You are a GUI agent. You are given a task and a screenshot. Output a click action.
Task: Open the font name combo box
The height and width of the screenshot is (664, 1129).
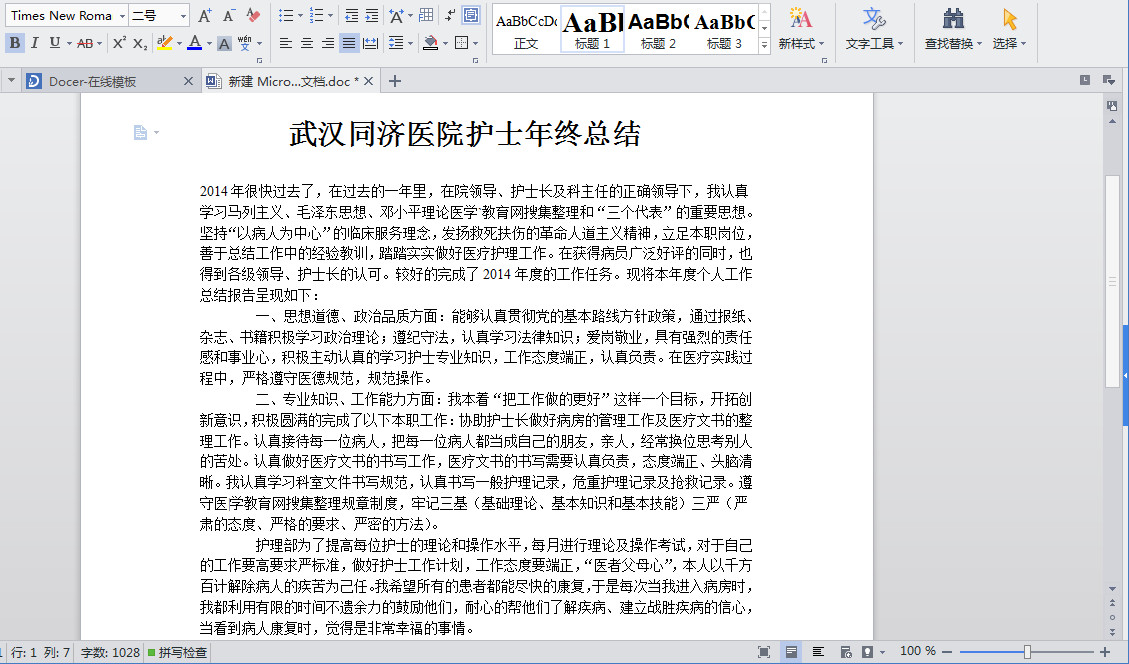(x=67, y=15)
